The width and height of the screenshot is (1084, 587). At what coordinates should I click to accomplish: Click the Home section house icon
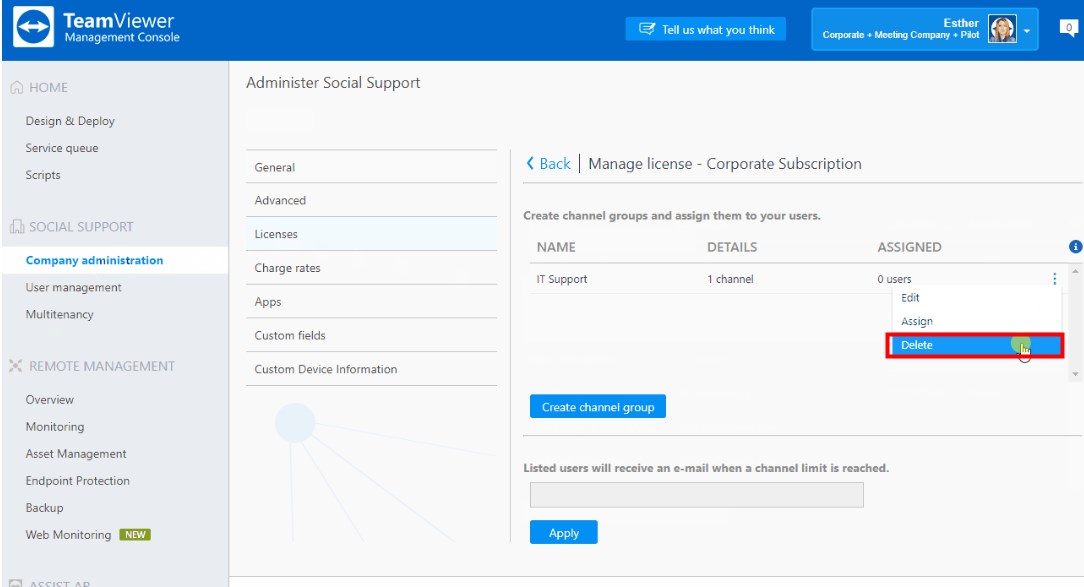[x=16, y=88]
